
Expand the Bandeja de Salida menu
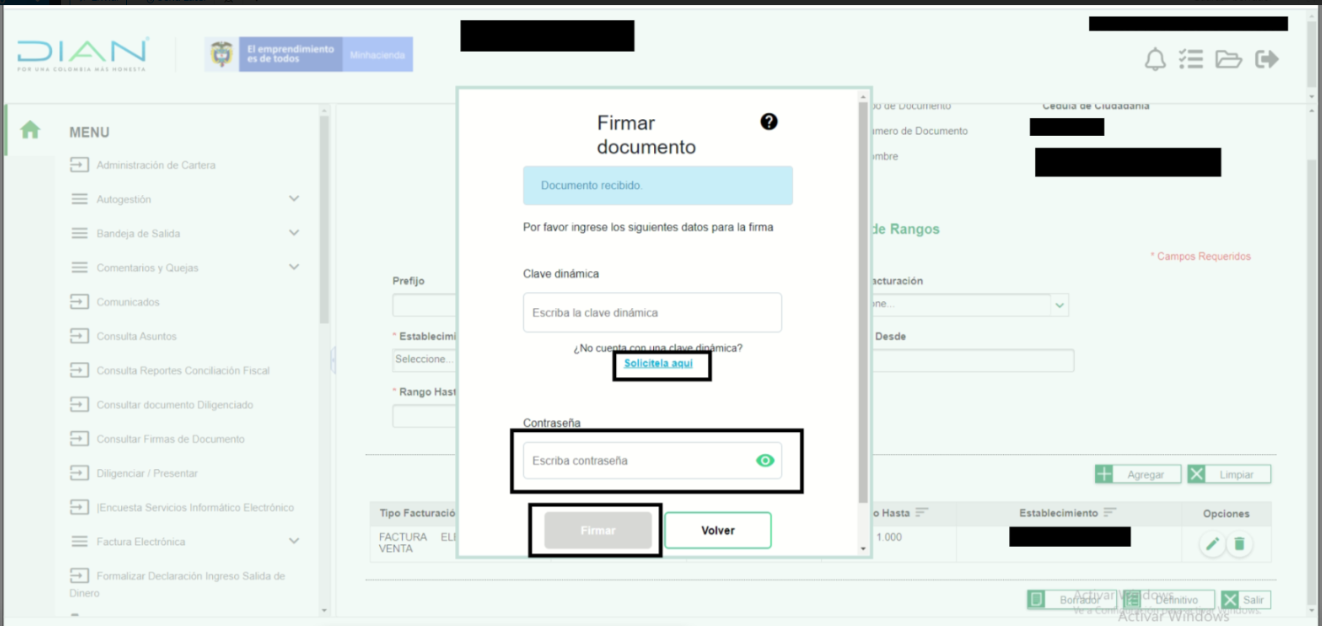click(x=294, y=233)
